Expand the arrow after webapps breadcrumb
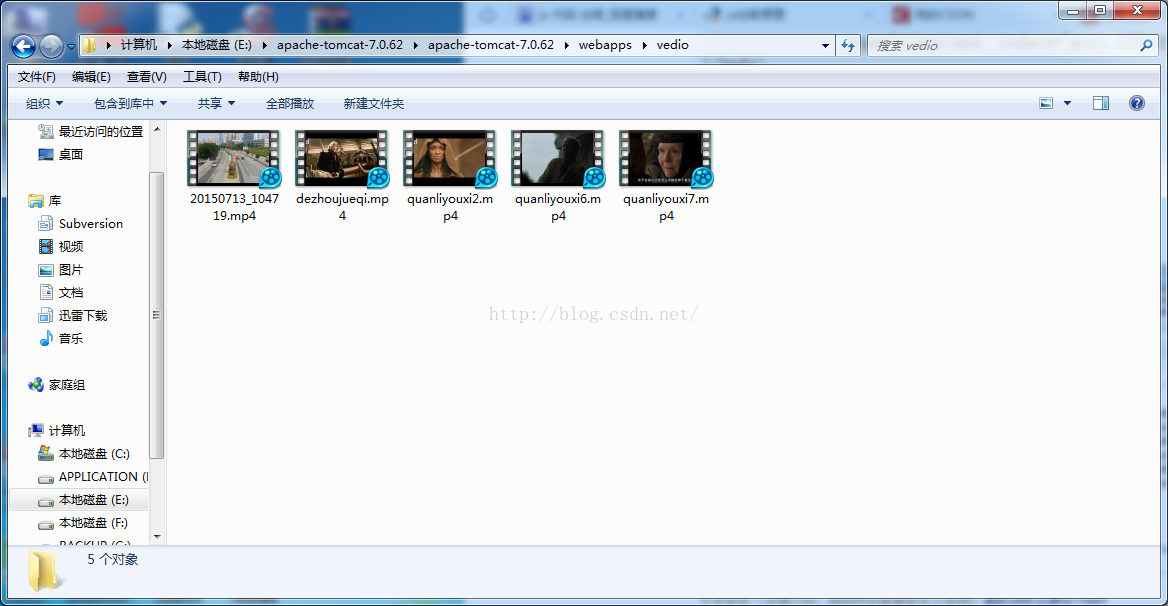 click(x=644, y=45)
